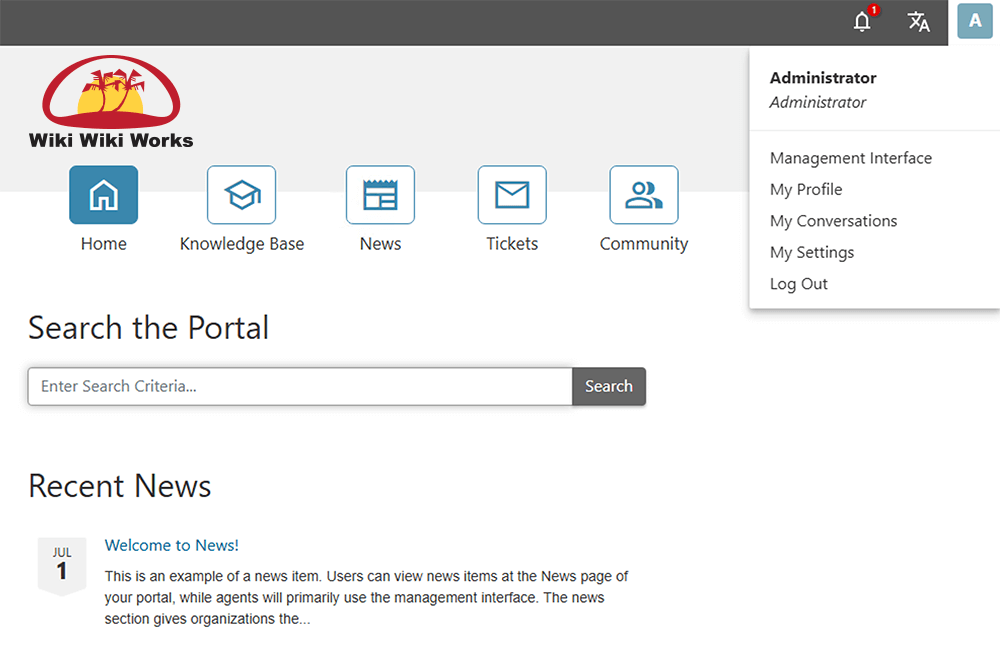Open the Welcome to News! link

(172, 545)
